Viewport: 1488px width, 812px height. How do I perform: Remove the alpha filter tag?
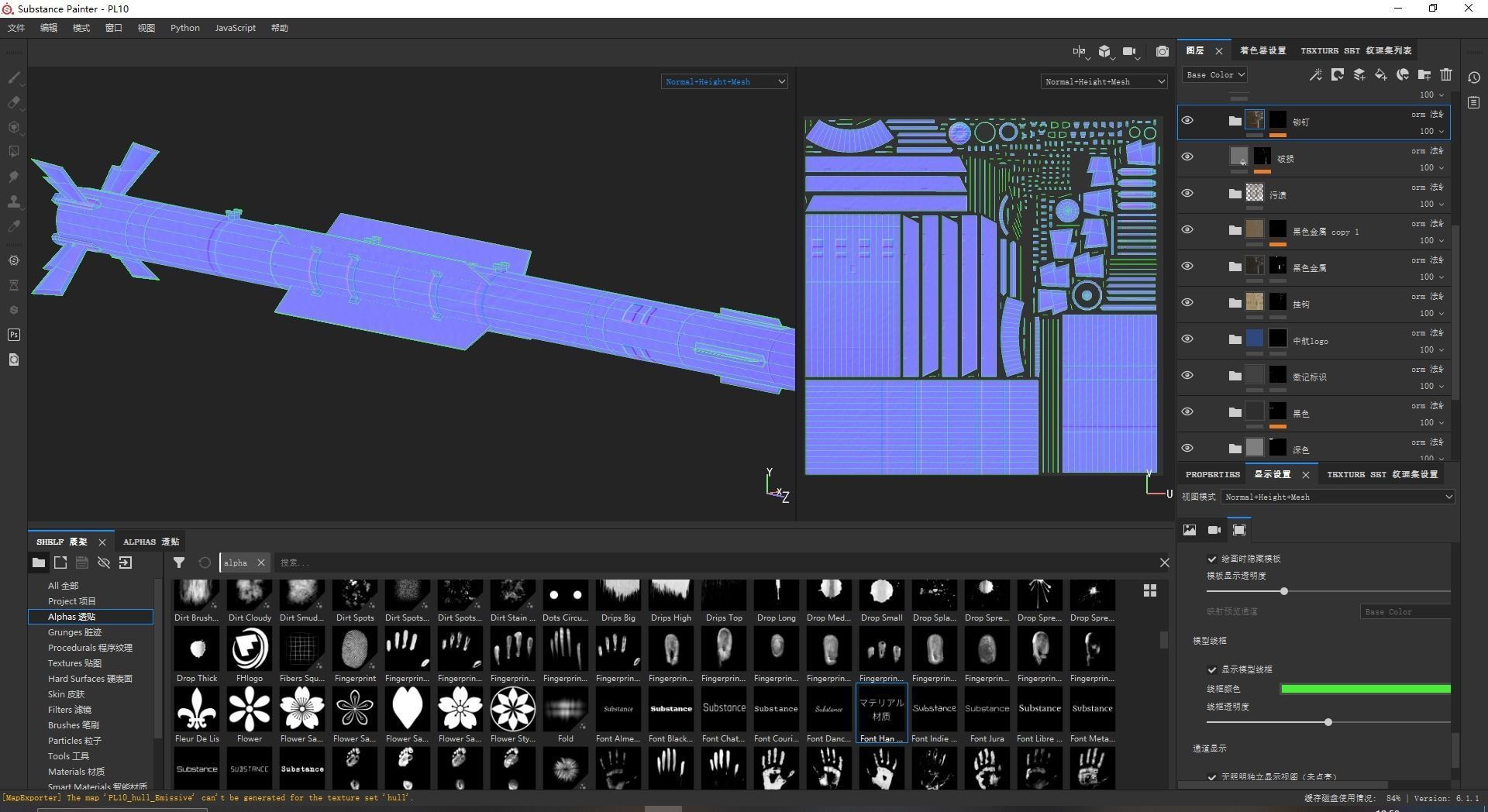click(x=261, y=563)
